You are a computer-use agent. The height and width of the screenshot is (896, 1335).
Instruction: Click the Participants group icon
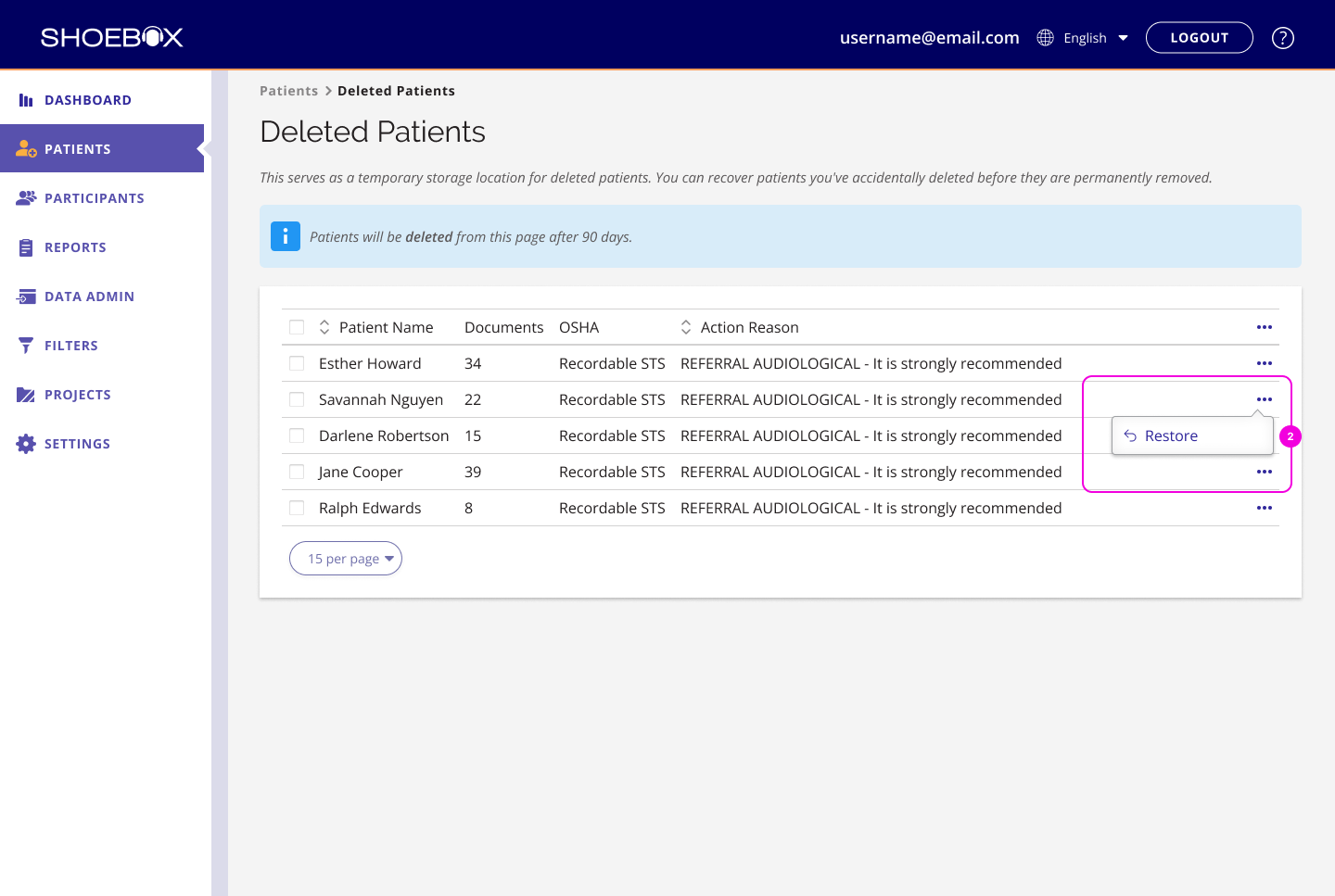pyautogui.click(x=26, y=198)
